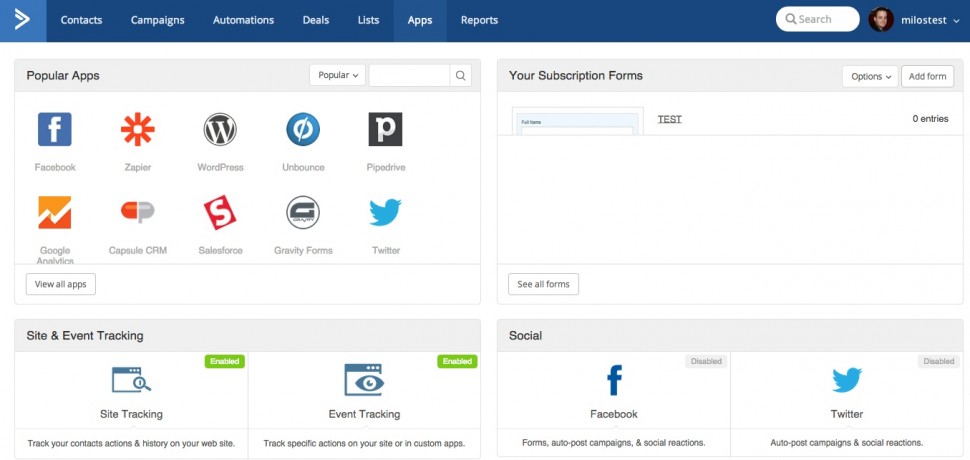Screen dimensions: 970x460
Task: Click the Unbounce label text
Action: [303, 168]
